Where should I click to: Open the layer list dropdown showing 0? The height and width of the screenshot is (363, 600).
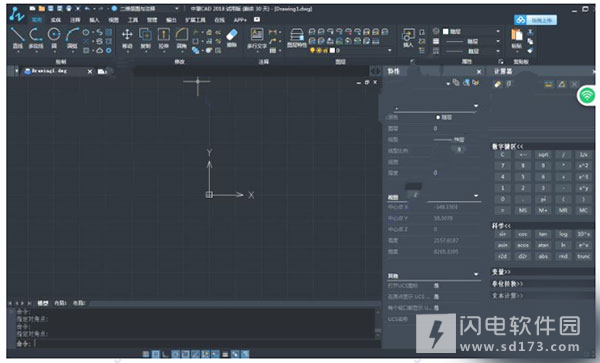pos(363,50)
